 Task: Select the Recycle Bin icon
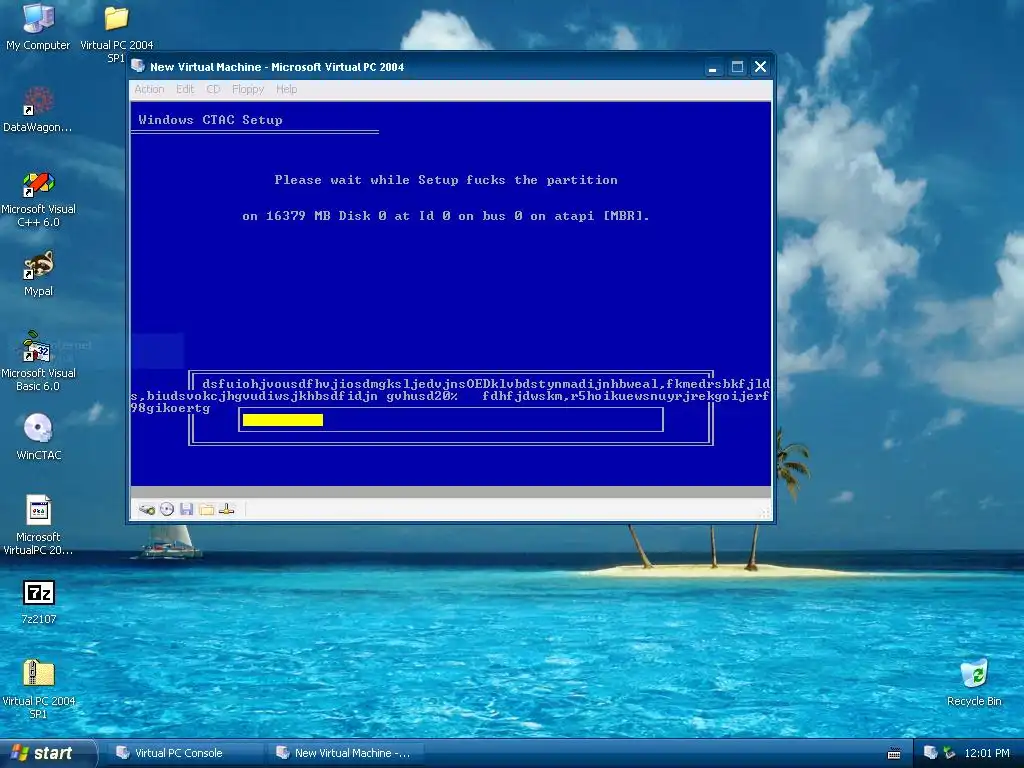tap(974, 682)
